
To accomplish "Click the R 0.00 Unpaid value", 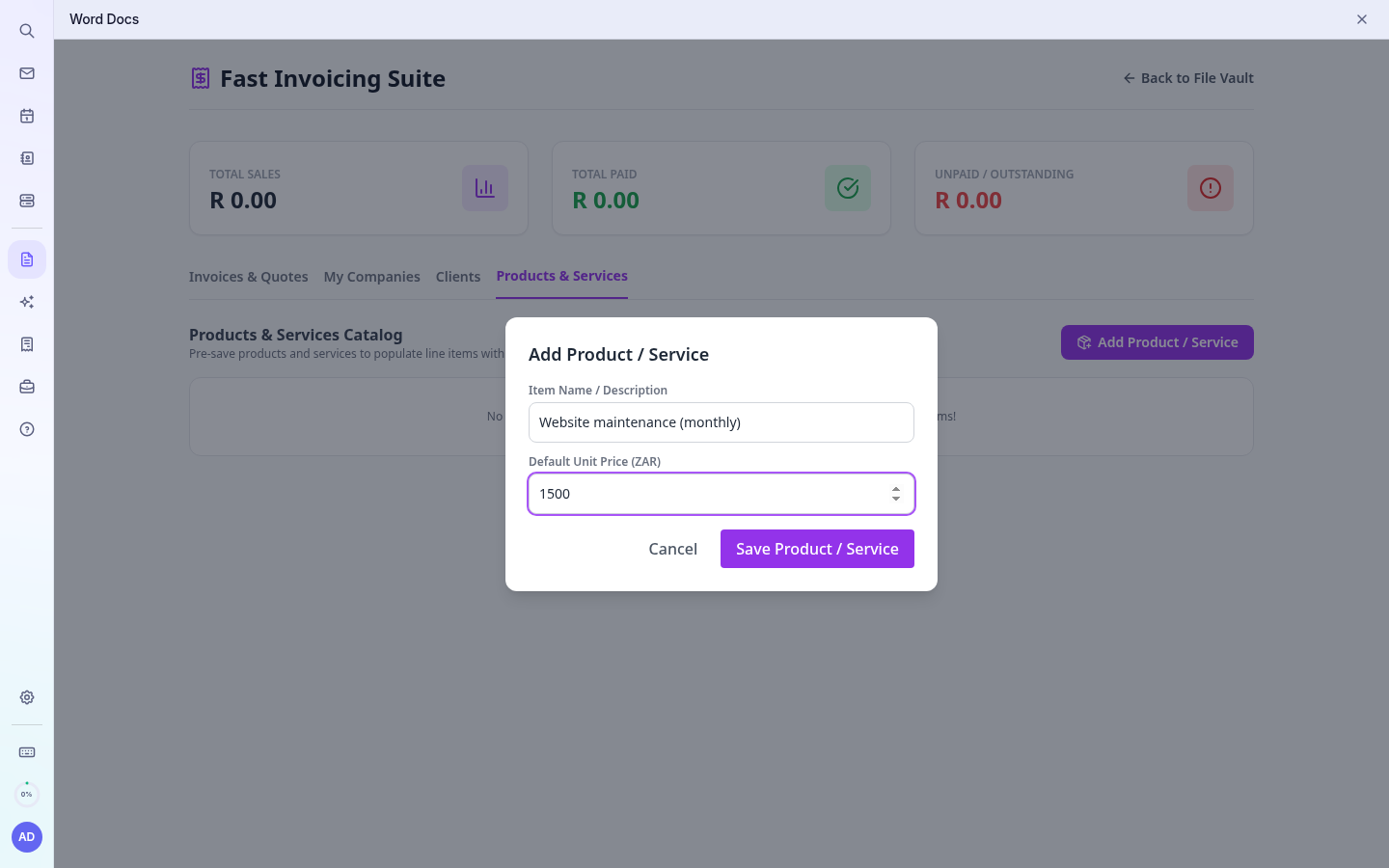I will coord(968,201).
